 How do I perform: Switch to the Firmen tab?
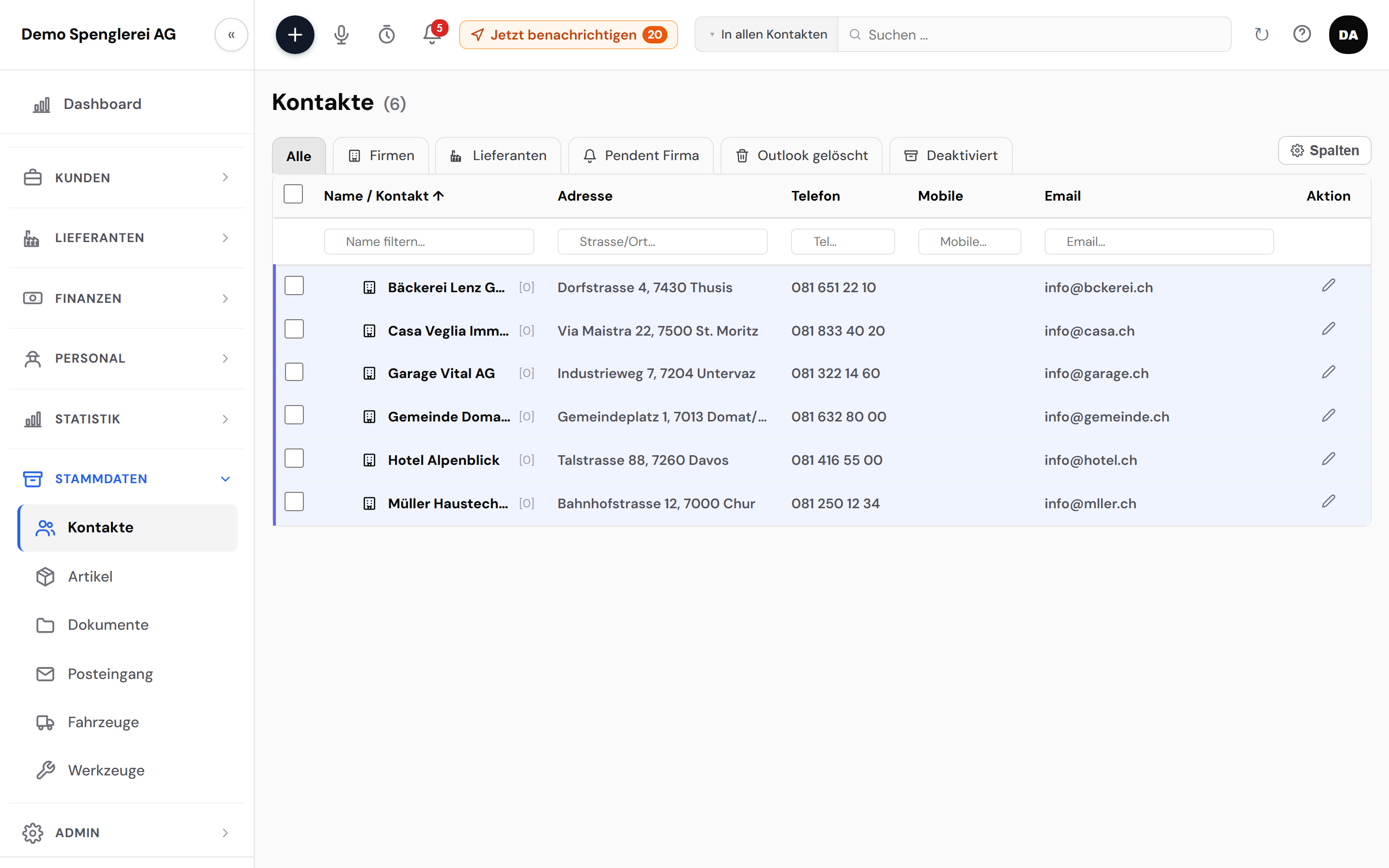tap(381, 156)
